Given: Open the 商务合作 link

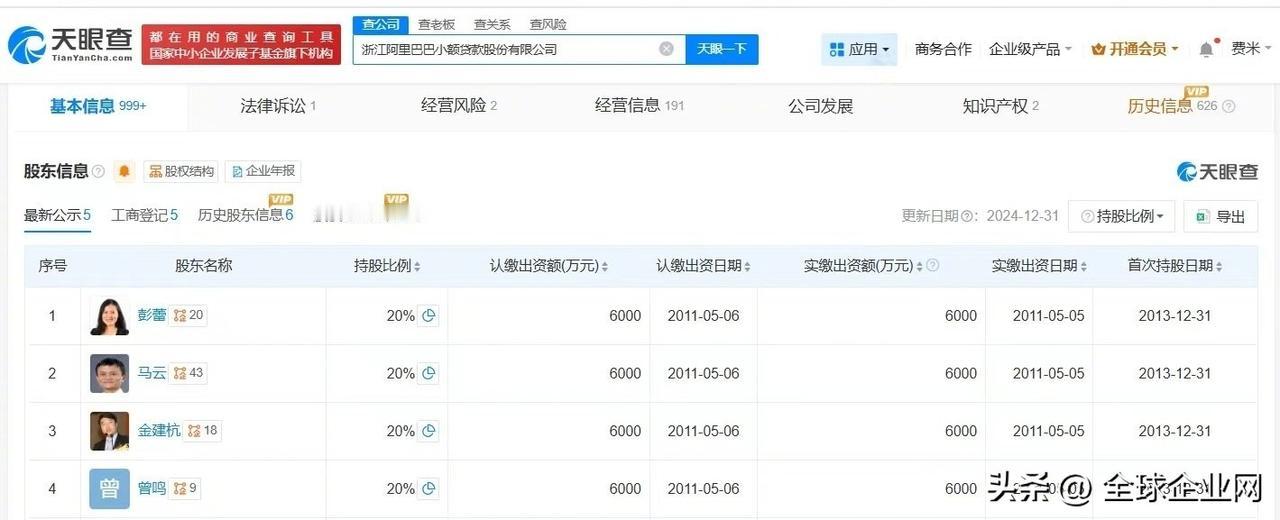Looking at the screenshot, I should [x=943, y=49].
